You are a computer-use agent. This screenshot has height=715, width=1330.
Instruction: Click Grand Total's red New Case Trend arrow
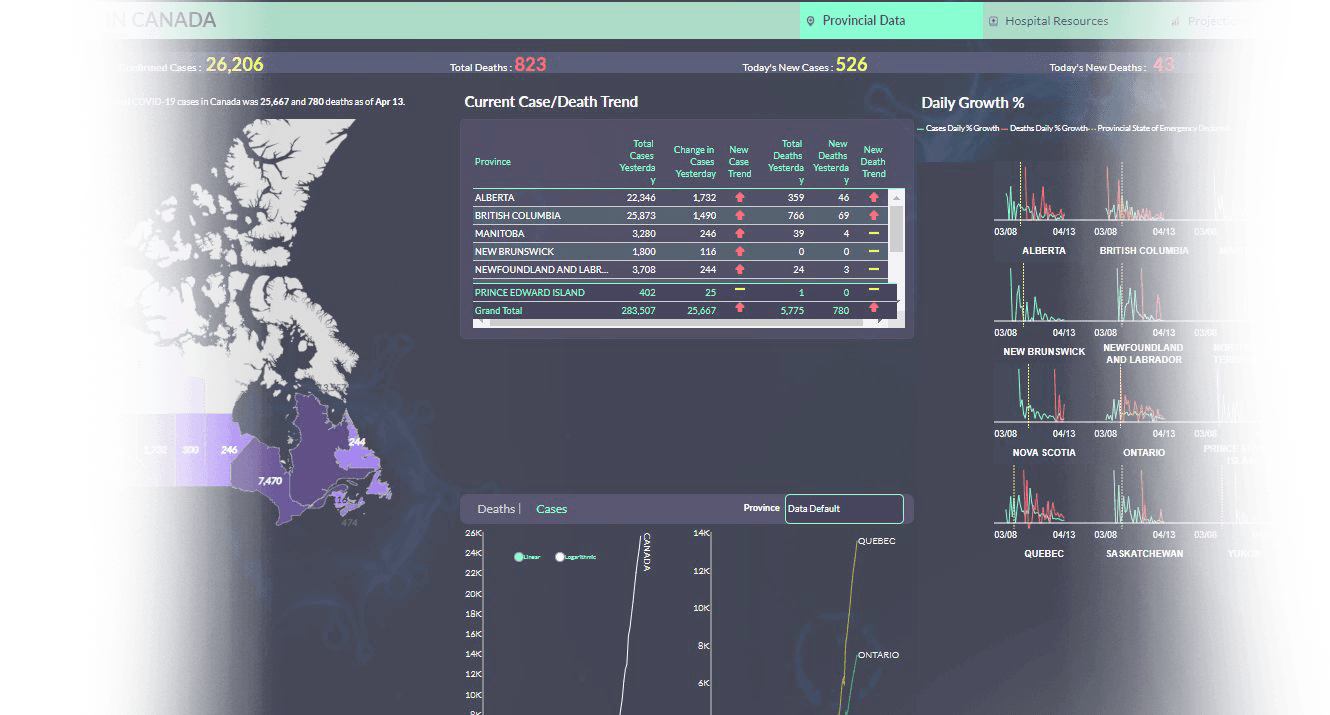(740, 308)
